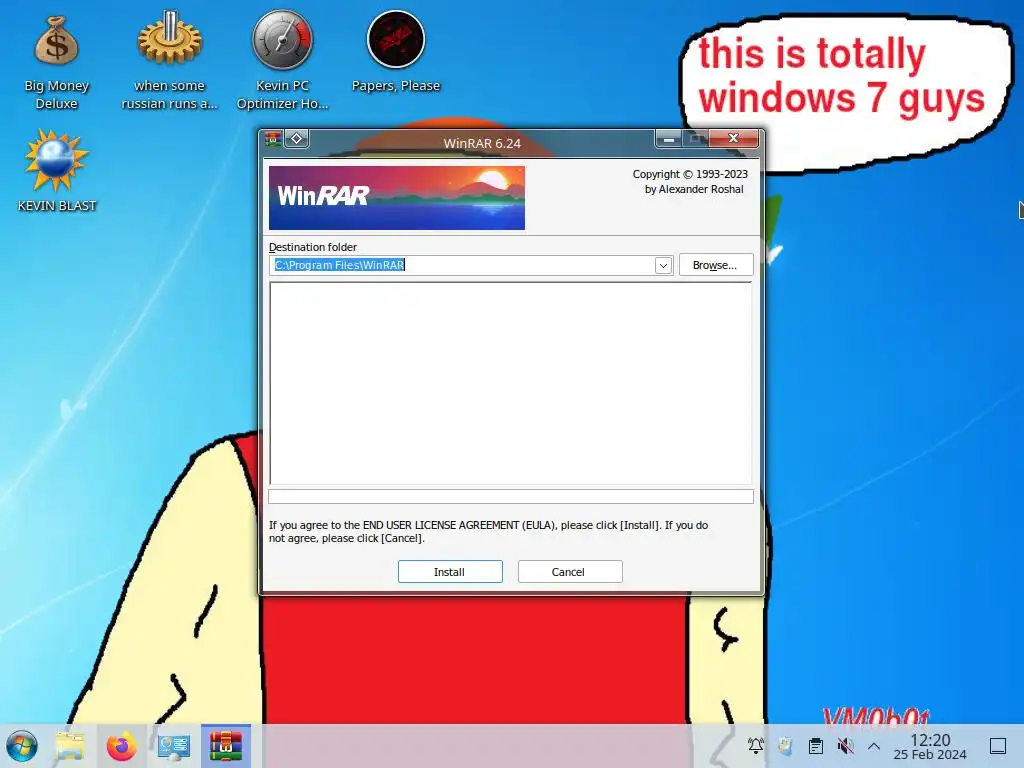Click the 'Destination folder' label
The width and height of the screenshot is (1024, 768).
tap(313, 247)
